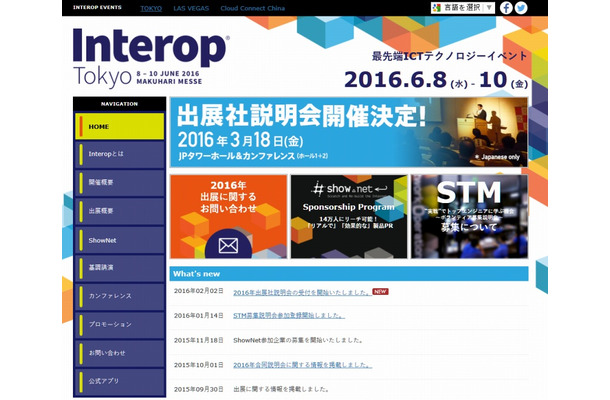
Task: Open 公式アプリ navigation item
Action: click(120, 381)
